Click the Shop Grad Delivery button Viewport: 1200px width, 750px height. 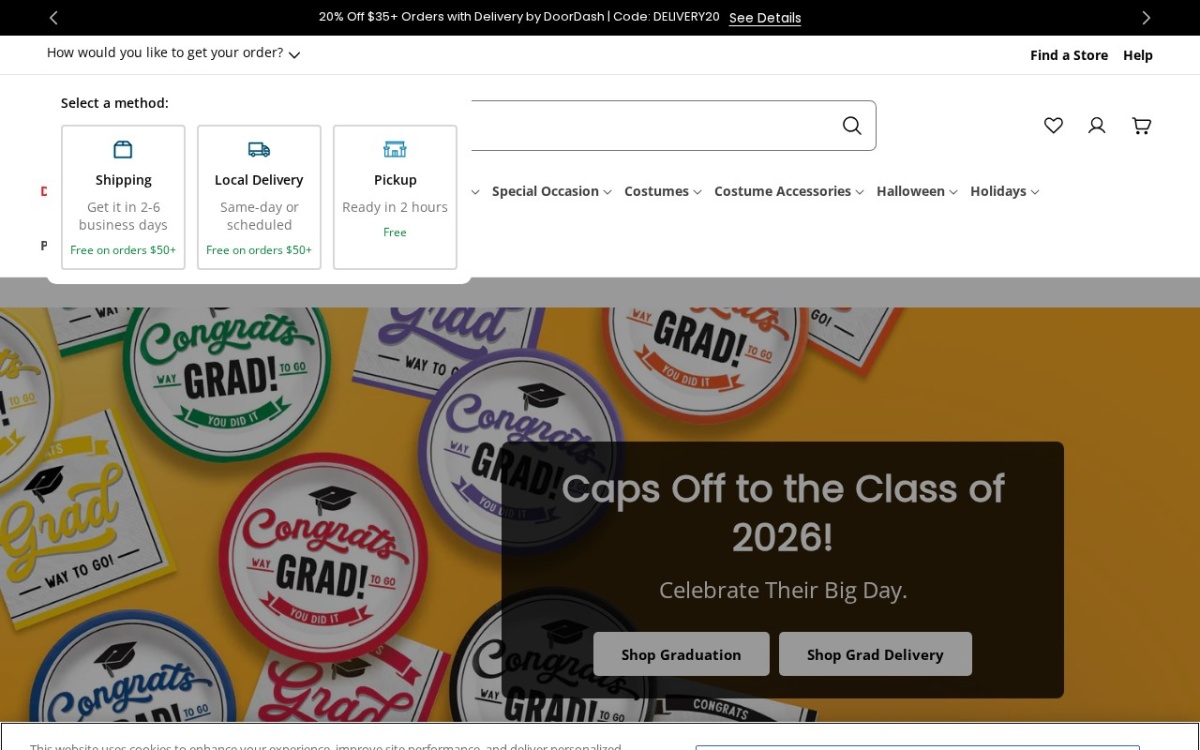click(x=875, y=654)
